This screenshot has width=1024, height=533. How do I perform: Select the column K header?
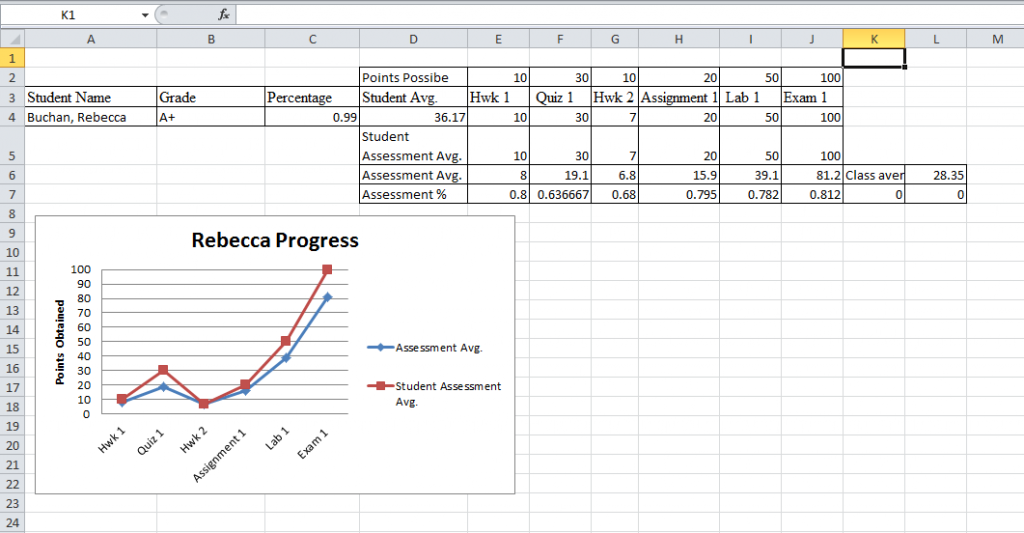874,39
